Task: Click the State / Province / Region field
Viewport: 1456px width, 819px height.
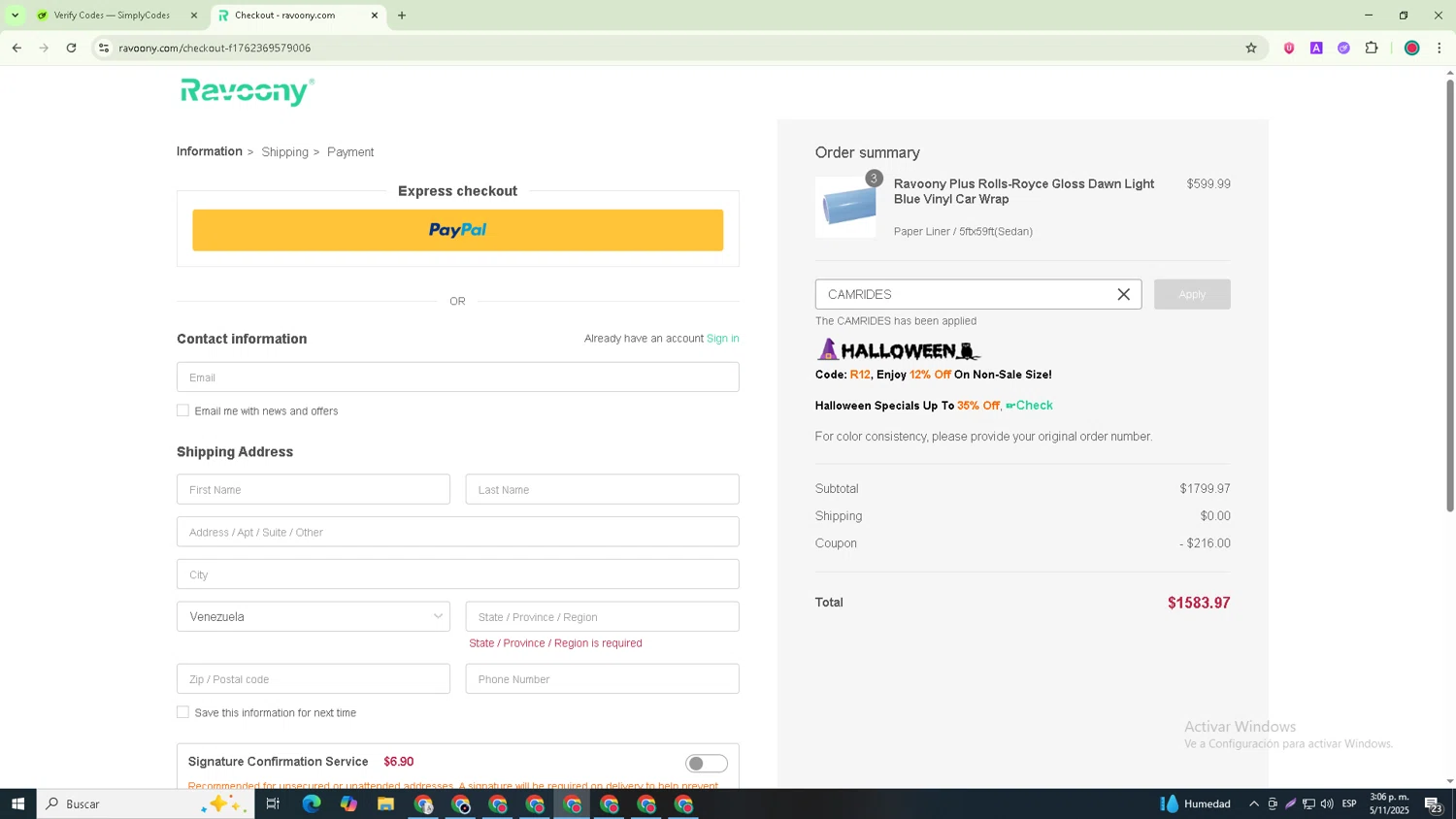Action: [602, 616]
